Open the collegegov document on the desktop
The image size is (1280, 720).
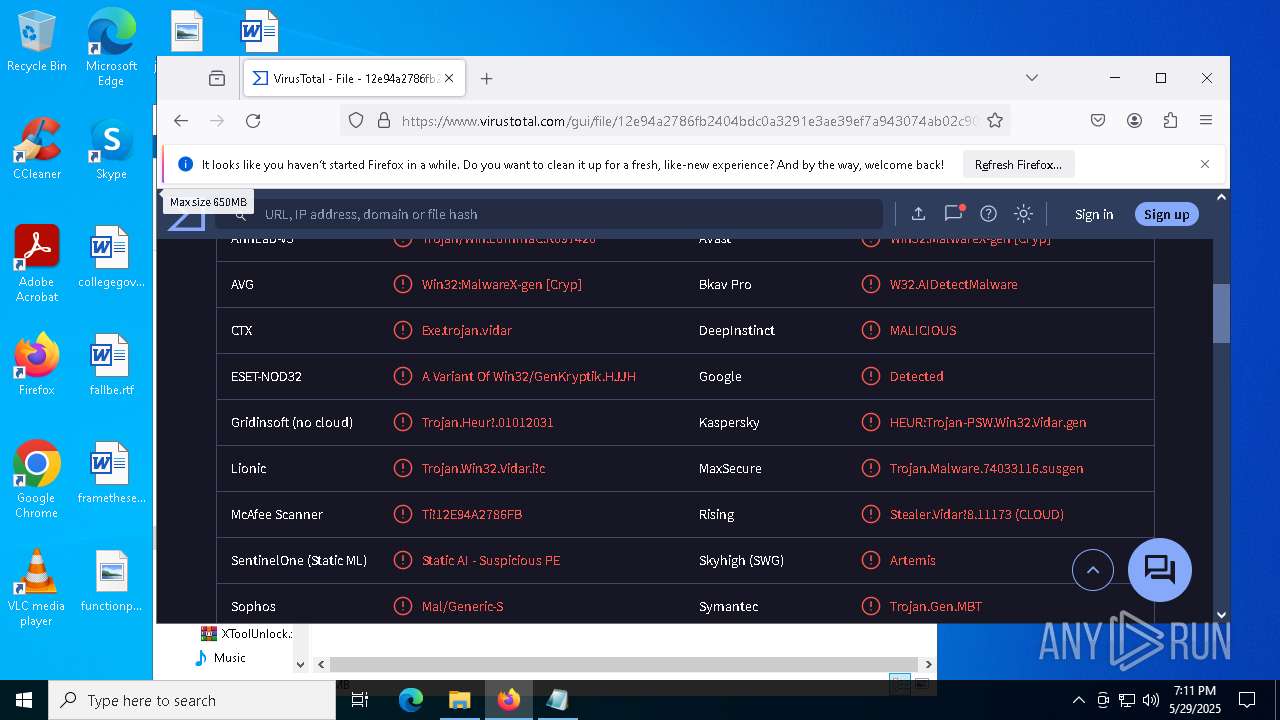pos(111,257)
